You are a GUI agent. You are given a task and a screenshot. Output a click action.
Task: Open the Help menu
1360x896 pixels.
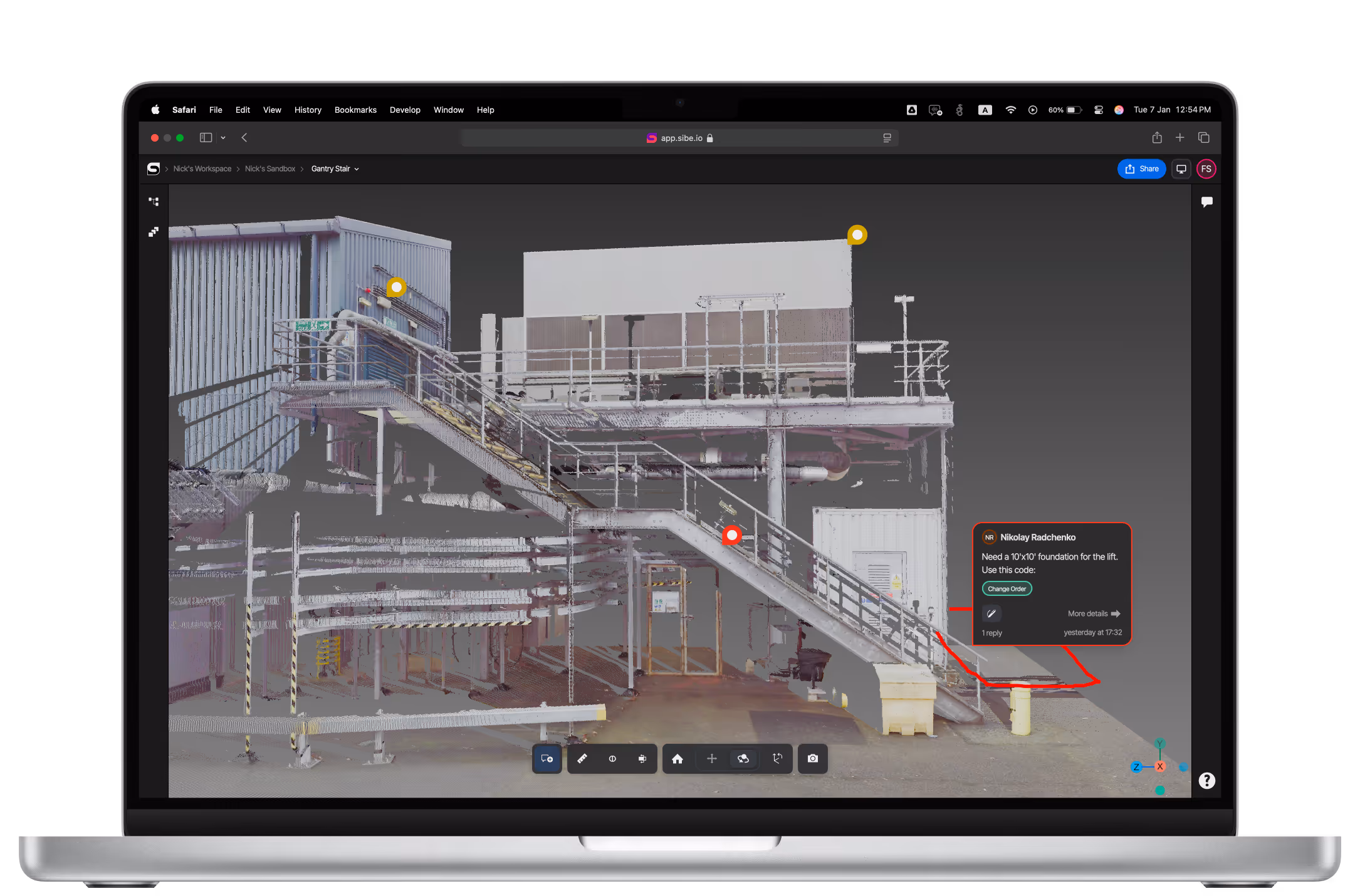click(485, 110)
